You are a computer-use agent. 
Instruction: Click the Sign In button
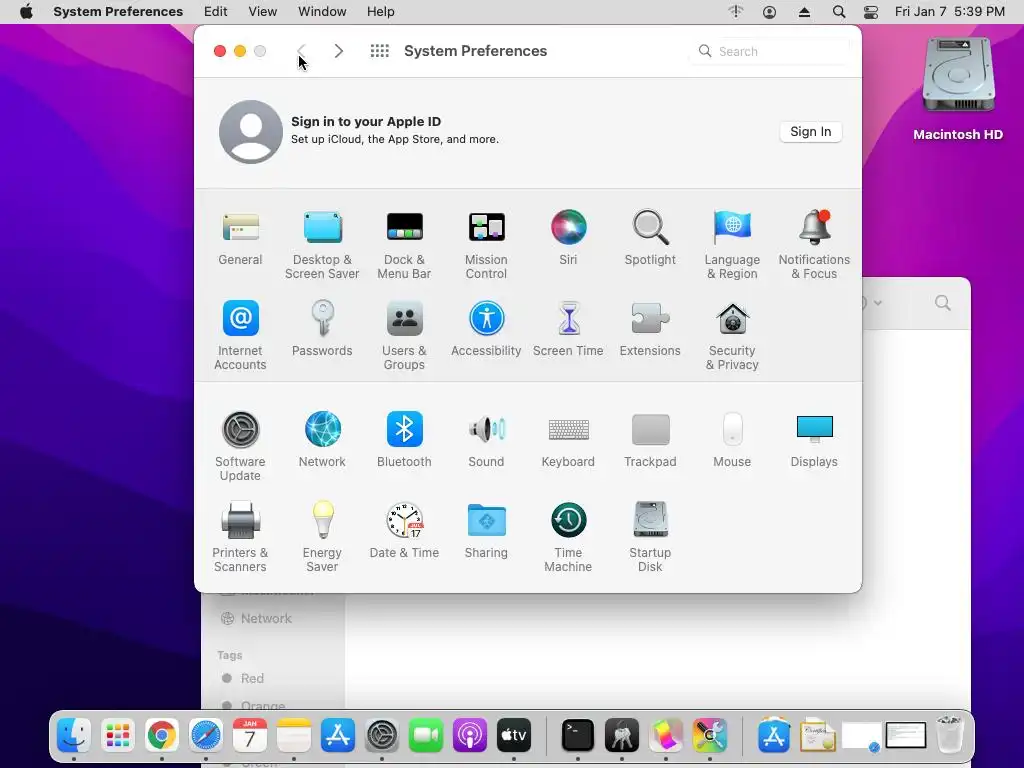coord(810,132)
